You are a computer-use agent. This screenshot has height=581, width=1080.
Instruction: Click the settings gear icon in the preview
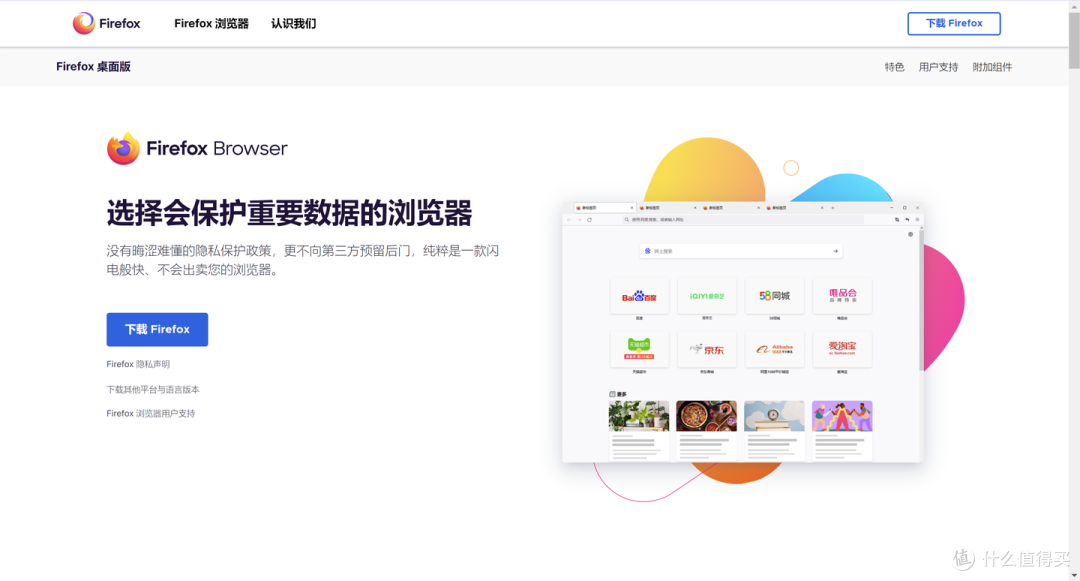tap(911, 235)
